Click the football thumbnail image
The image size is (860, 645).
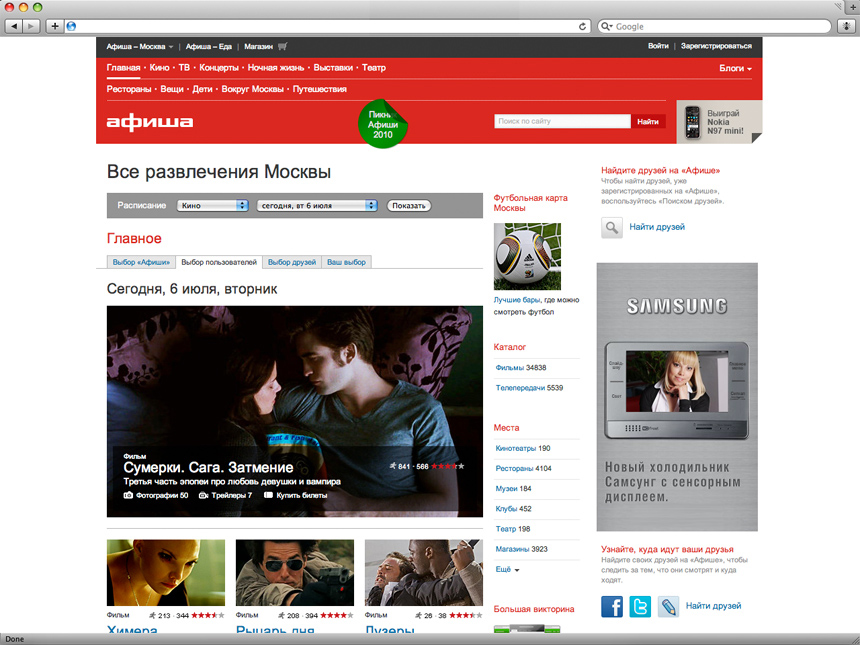coord(527,256)
